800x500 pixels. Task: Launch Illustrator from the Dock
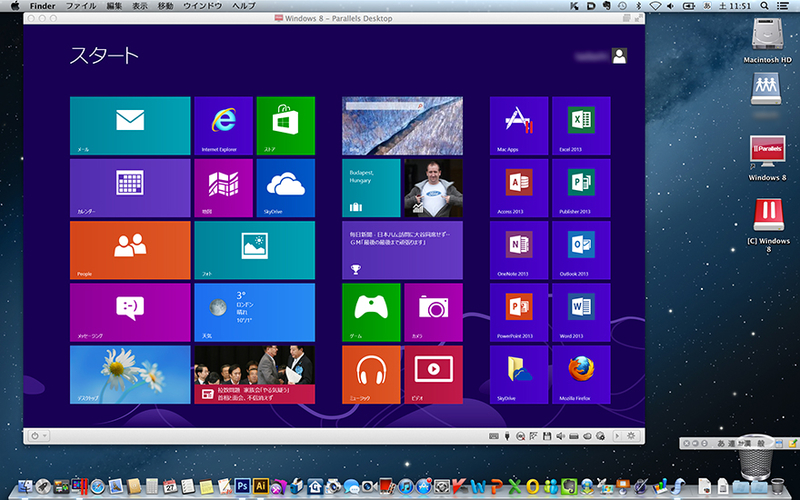[261, 486]
